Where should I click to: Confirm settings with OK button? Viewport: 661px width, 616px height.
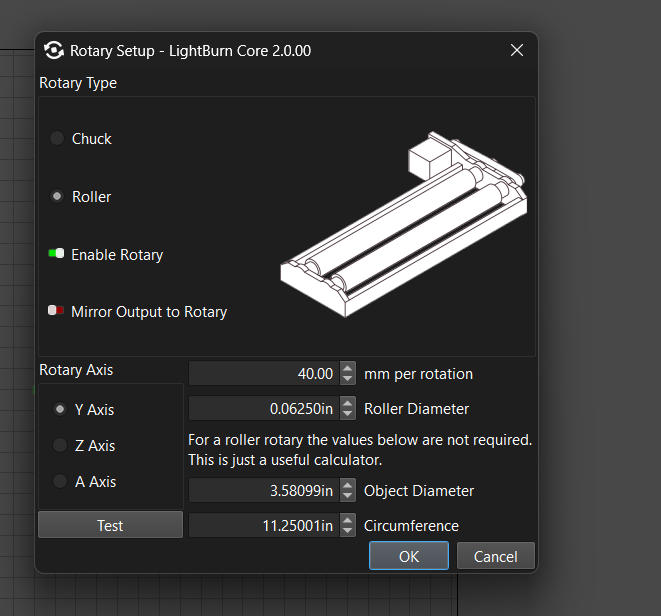click(x=408, y=556)
